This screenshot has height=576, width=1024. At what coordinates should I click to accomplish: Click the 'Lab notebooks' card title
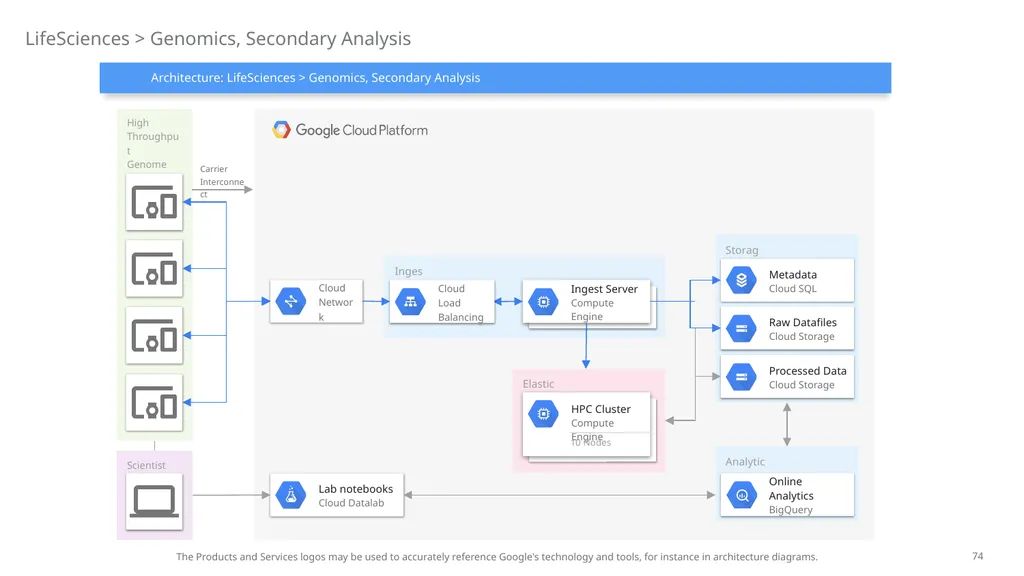point(356,488)
